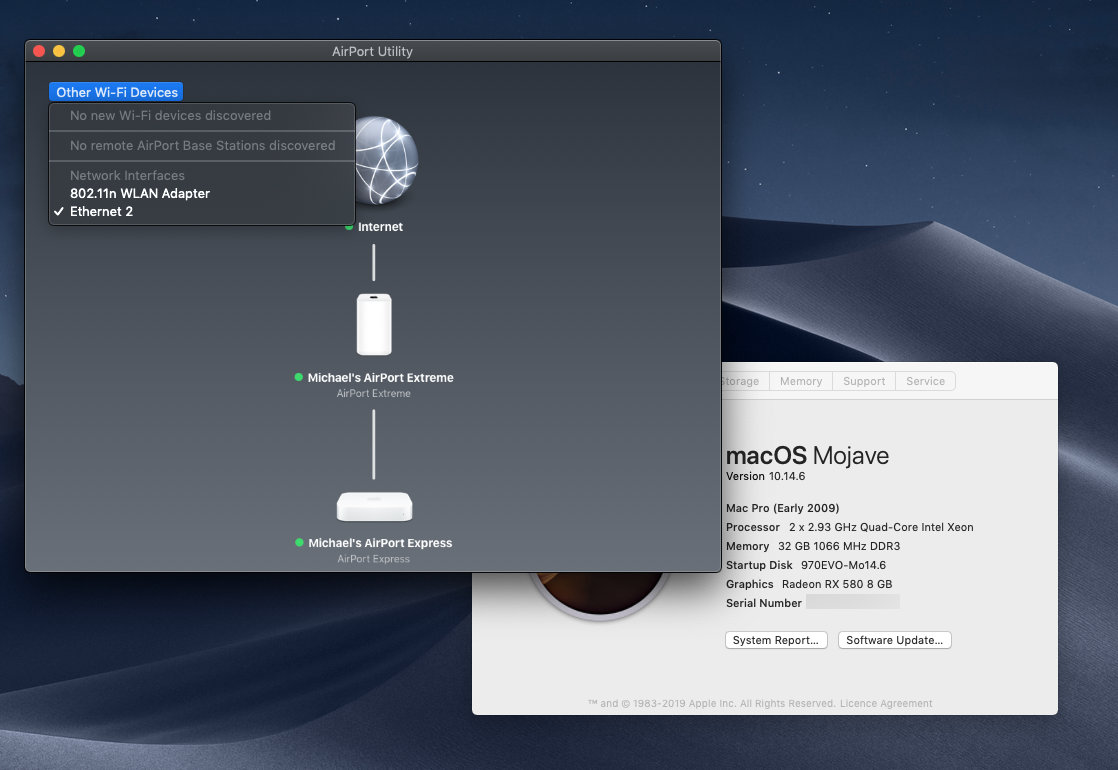Screen dimensions: 1118x770
Task: Click the Internet globe icon
Action: tap(386, 161)
